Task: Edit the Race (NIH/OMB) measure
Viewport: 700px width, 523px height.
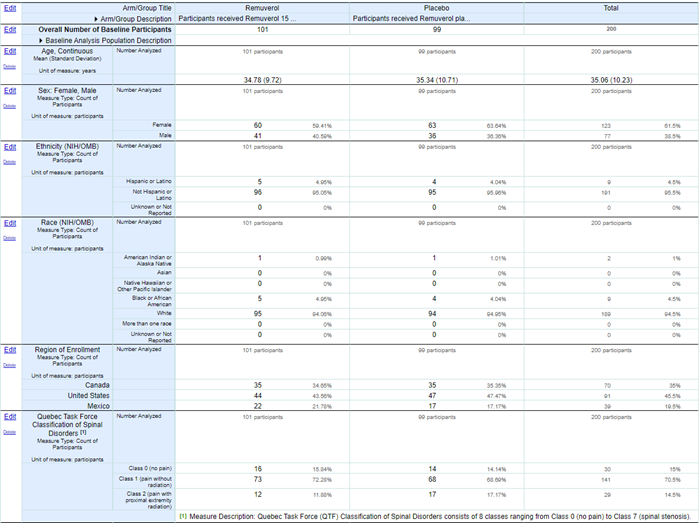Action: [10, 221]
